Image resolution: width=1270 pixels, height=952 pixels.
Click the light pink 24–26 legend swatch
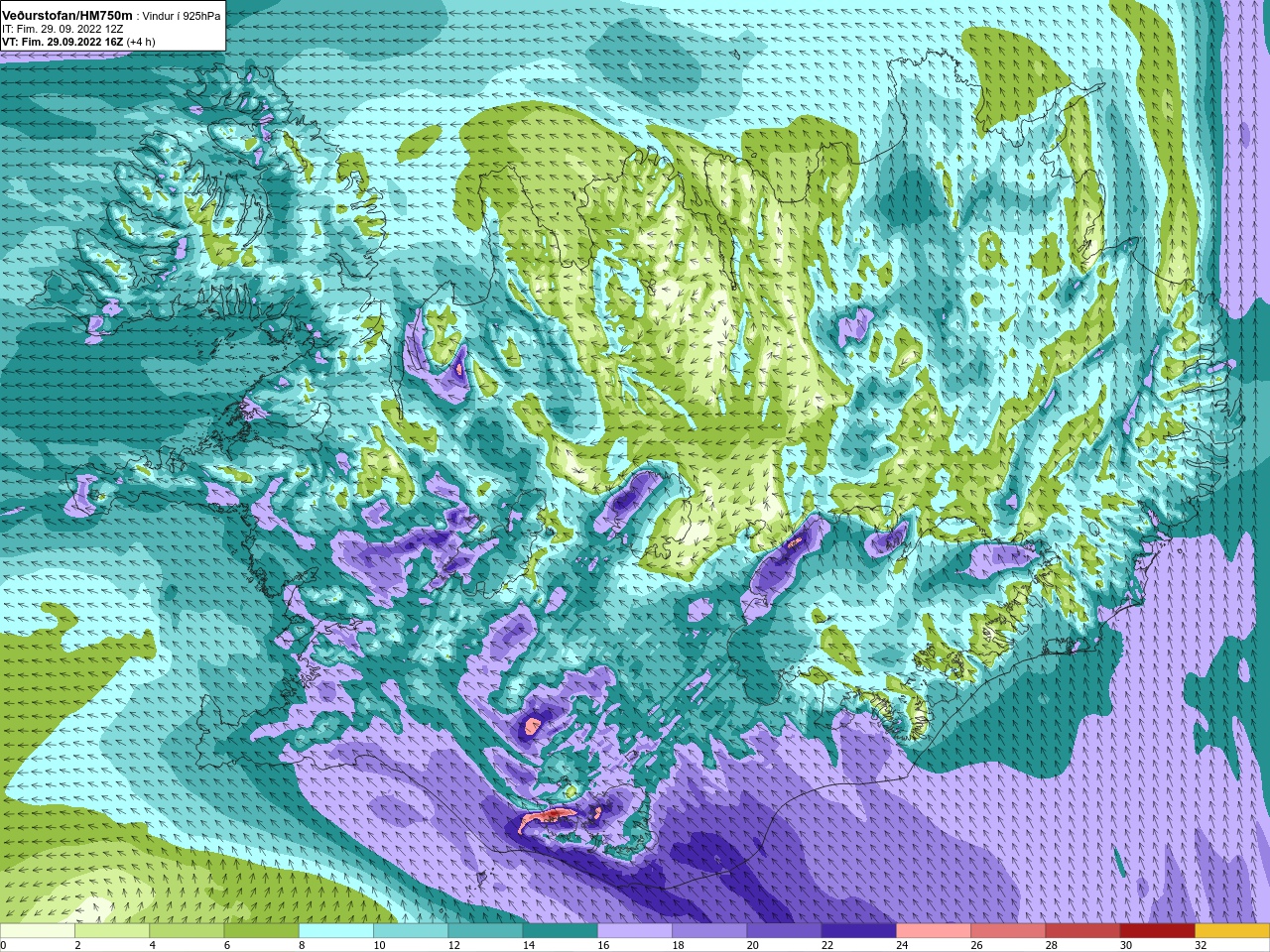(x=934, y=931)
